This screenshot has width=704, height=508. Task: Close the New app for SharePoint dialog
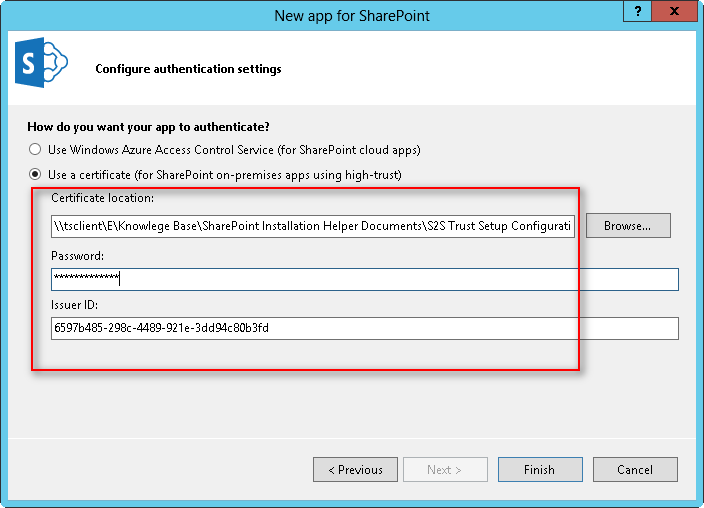[x=677, y=11]
